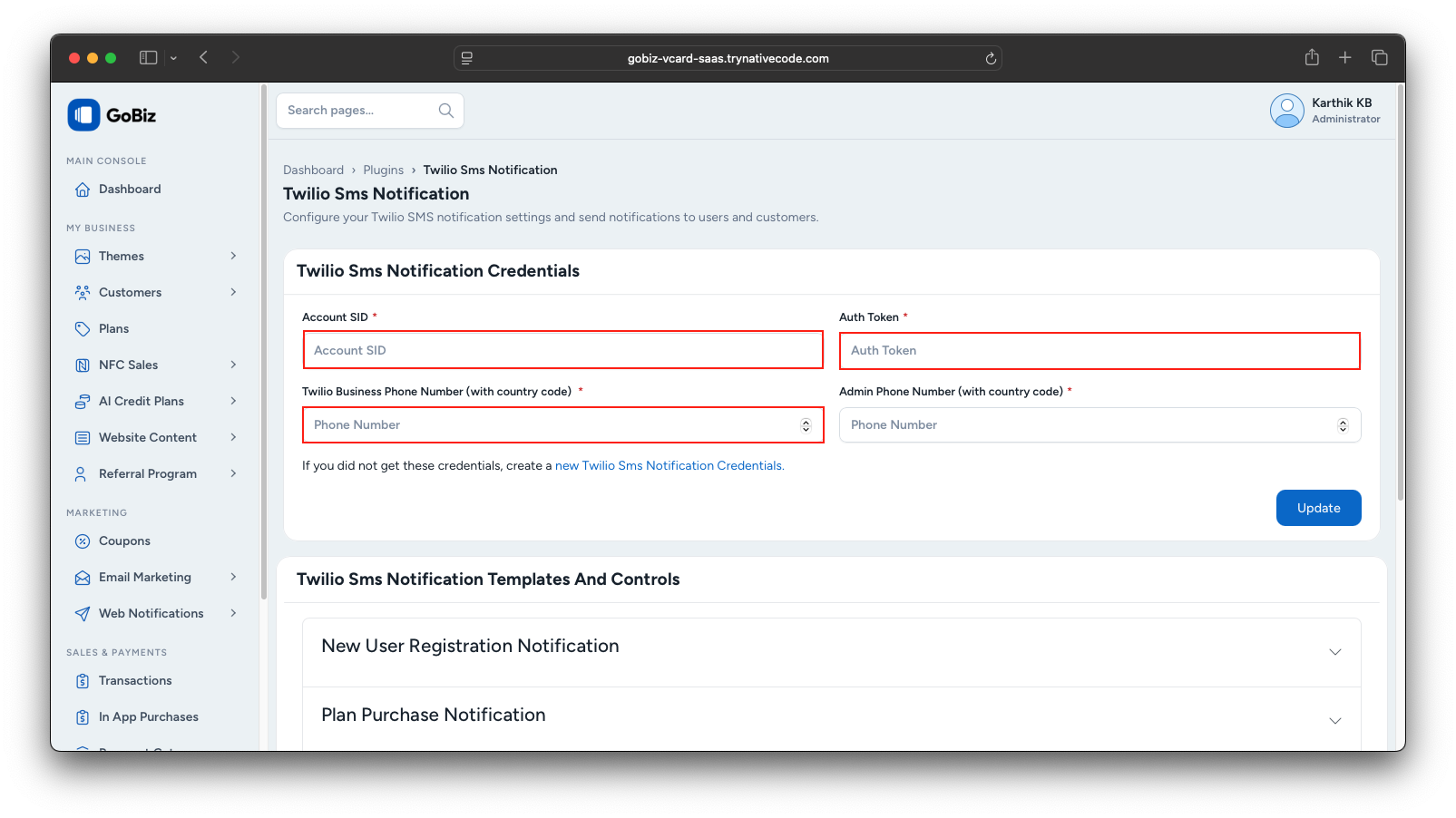Open Plans in the sidebar
The image size is (1456, 818).
click(113, 329)
